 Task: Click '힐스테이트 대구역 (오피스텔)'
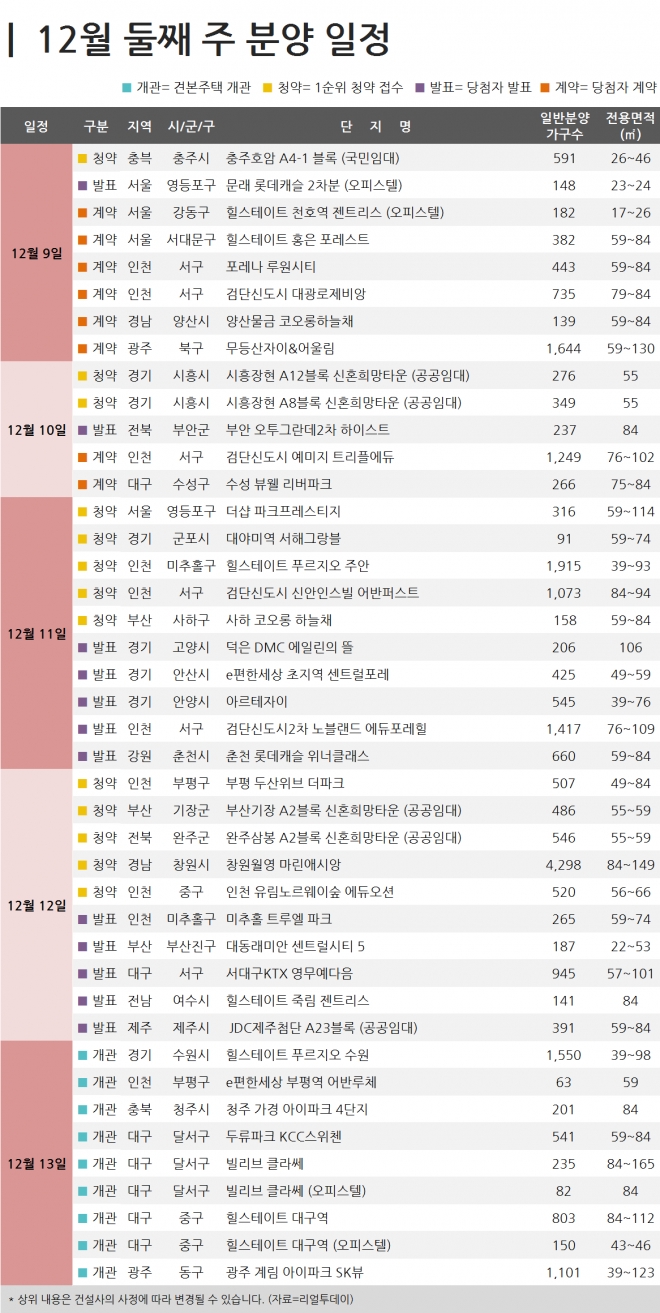309,1245
